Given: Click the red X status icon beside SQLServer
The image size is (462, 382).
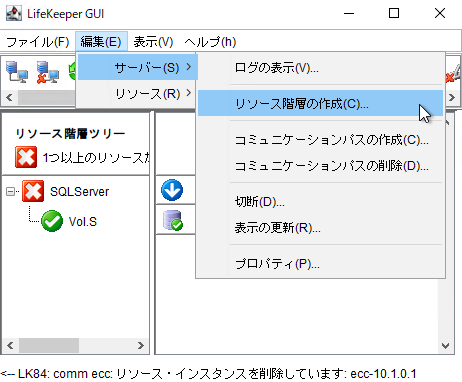Looking at the screenshot, I should (33, 191).
